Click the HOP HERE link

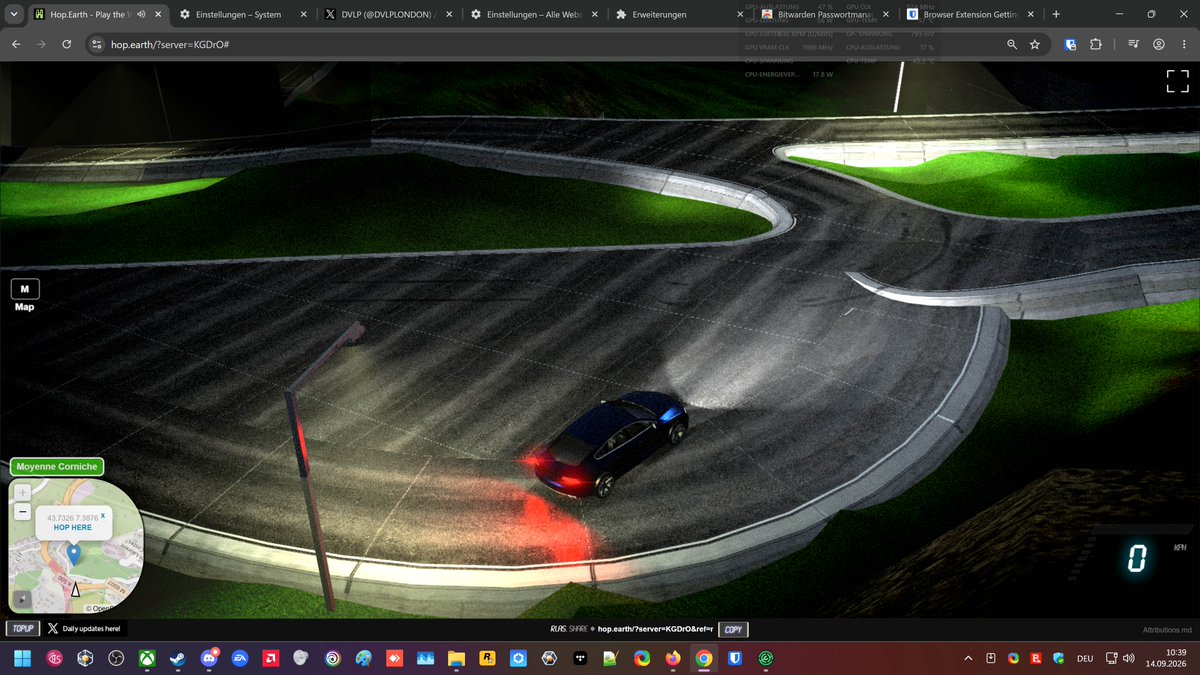point(73,527)
